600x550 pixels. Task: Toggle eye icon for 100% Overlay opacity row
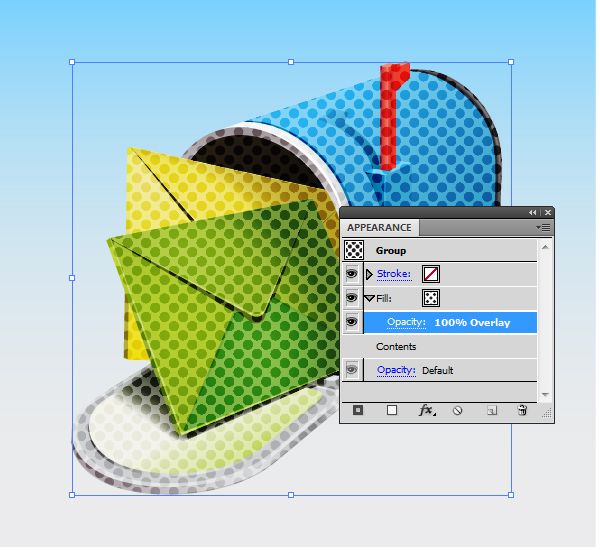353,322
